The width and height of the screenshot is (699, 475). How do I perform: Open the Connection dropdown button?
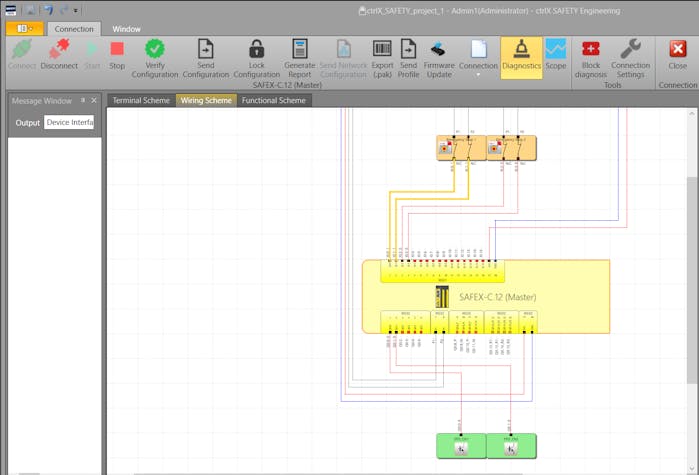click(478, 58)
